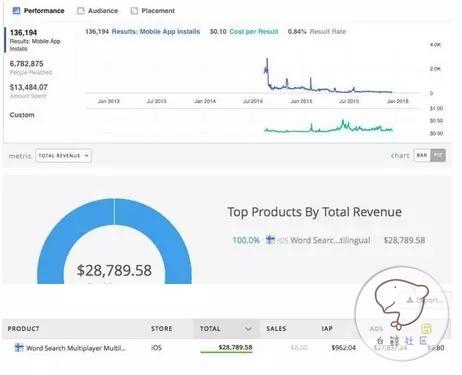Select the 136,194 Mobile App Installs metric
Image resolution: width=462 pixels, height=375 pixels.
(x=35, y=40)
